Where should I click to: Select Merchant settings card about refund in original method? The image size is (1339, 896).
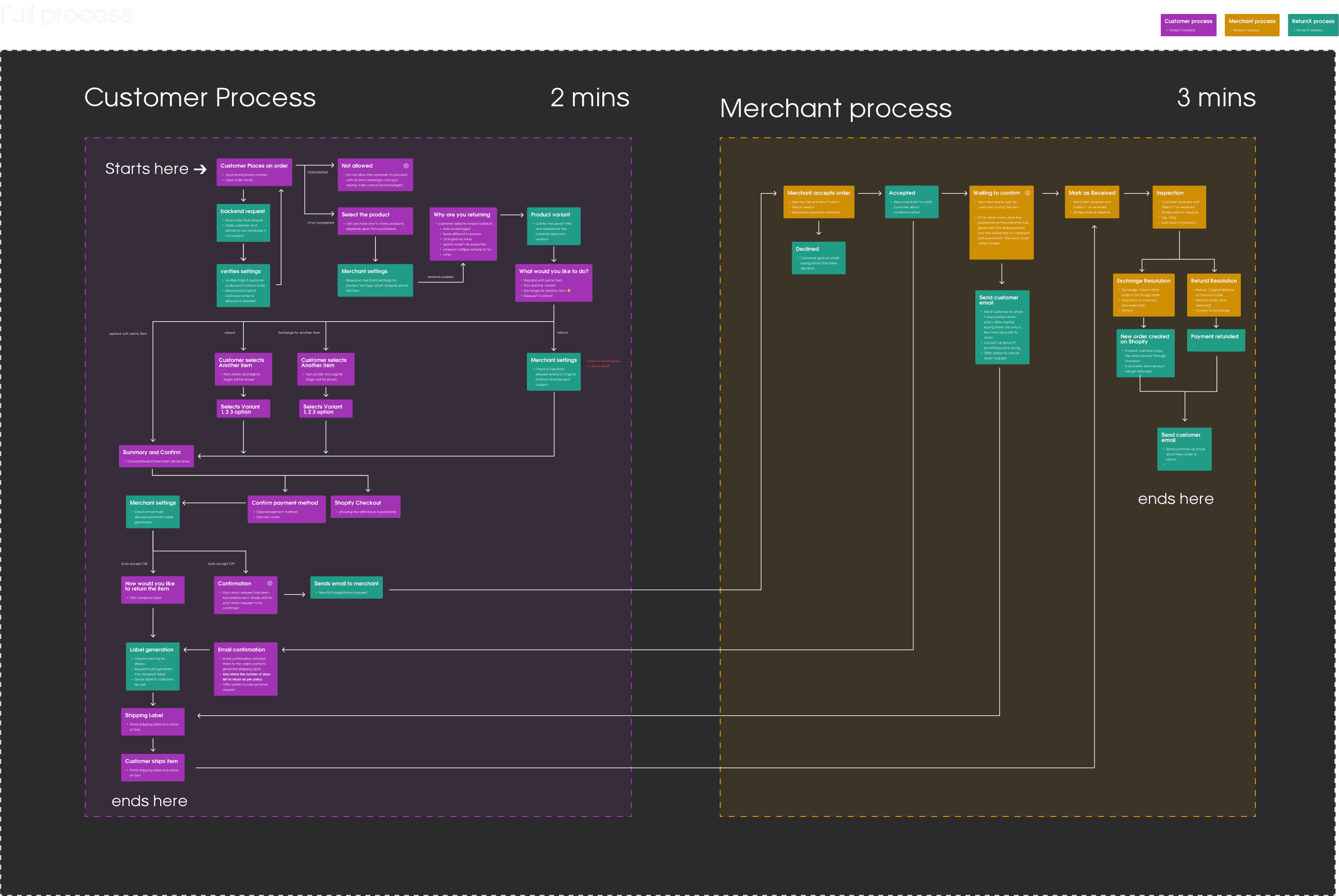553,371
